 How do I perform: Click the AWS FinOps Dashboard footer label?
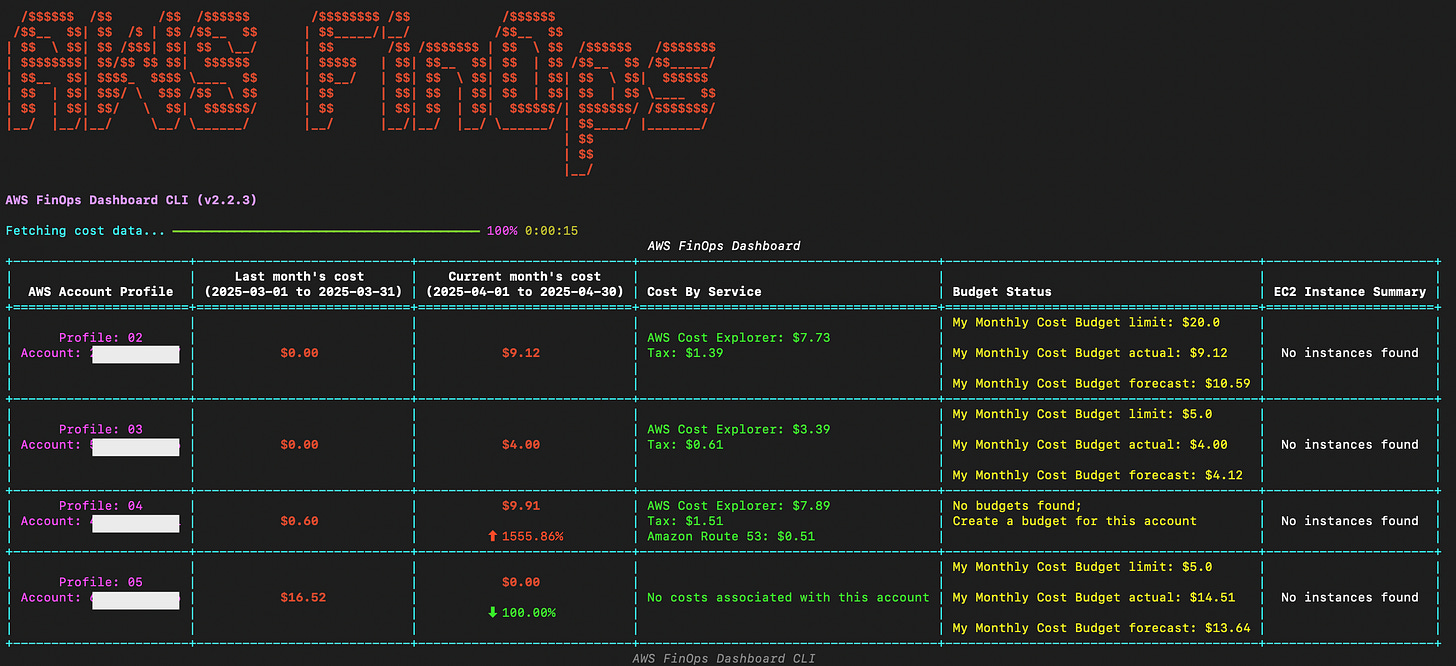(723, 658)
